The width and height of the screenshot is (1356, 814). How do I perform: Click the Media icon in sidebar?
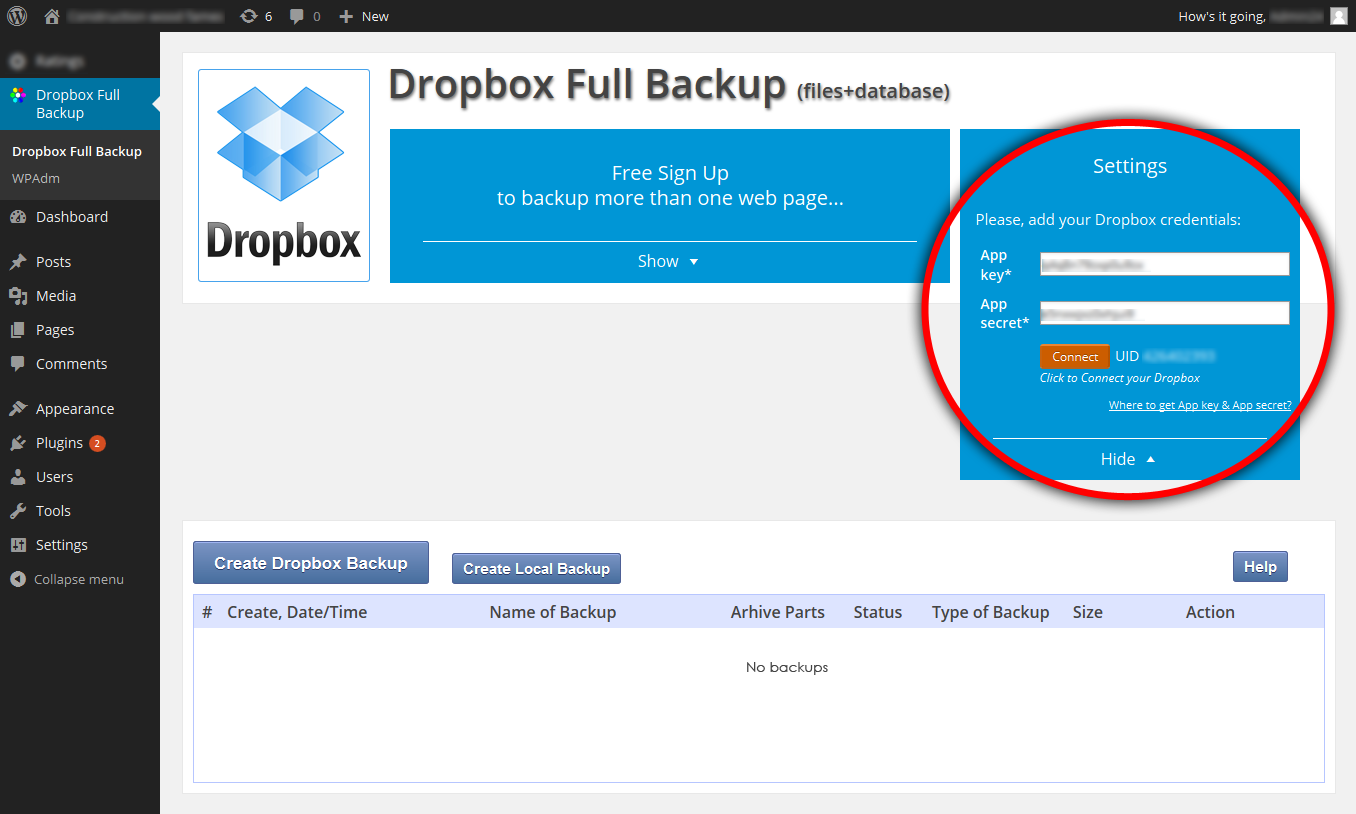tap(18, 296)
